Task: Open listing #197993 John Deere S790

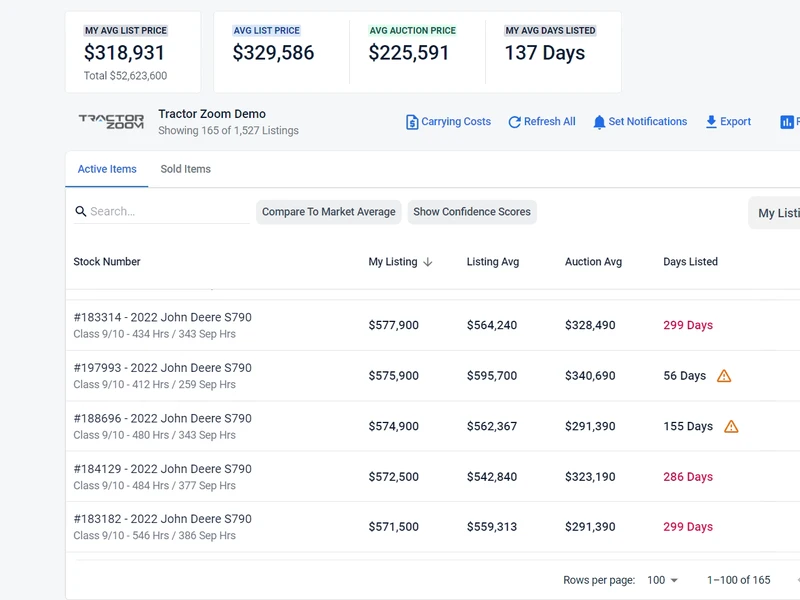Action: click(x=162, y=368)
